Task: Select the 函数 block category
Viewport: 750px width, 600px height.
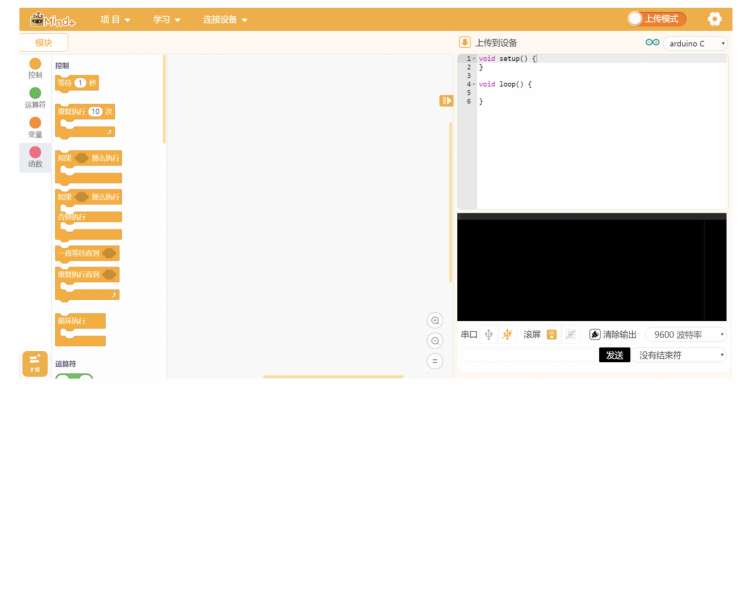Action: tap(35, 157)
